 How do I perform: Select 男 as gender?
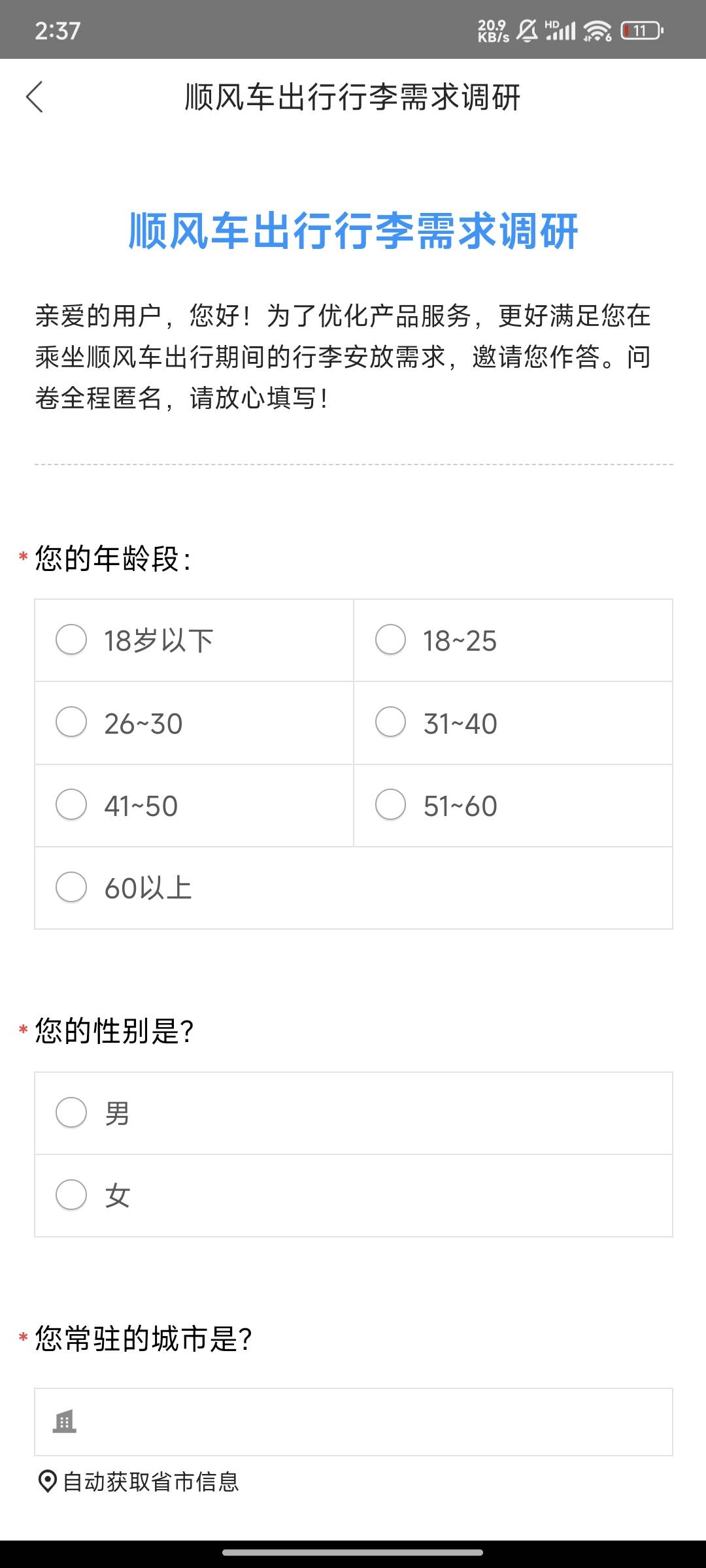(x=354, y=1113)
